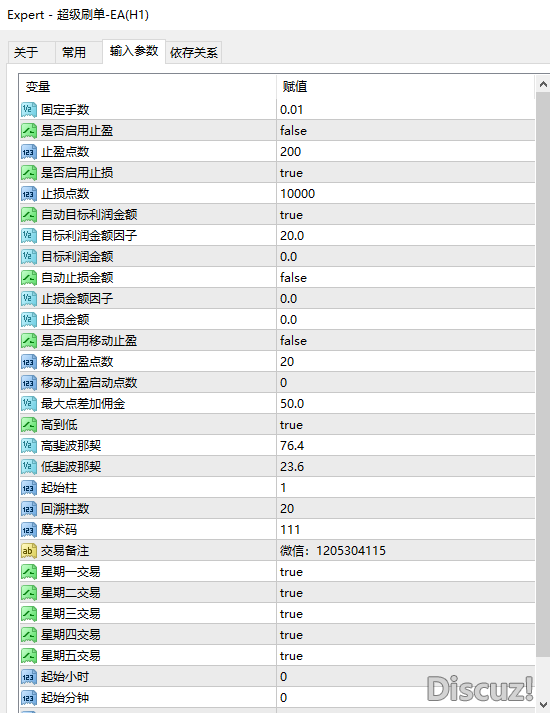The height and width of the screenshot is (713, 550).
Task: Select the 输入参数 tab
Action: coord(134,51)
